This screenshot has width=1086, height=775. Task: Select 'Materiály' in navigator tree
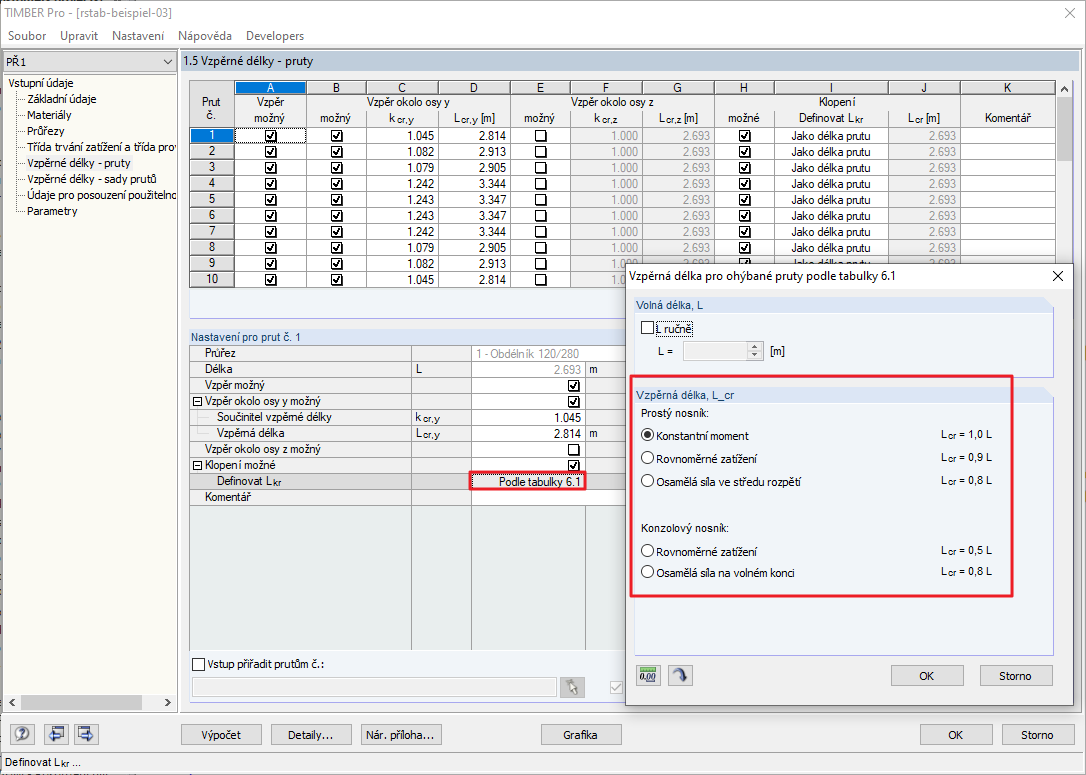49,115
